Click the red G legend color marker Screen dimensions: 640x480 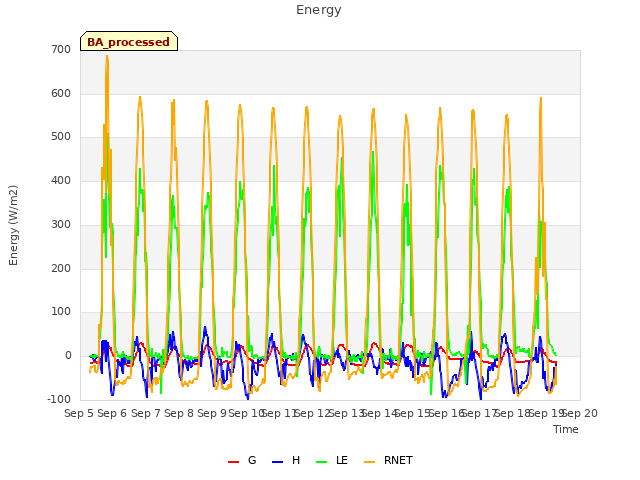(x=233, y=462)
